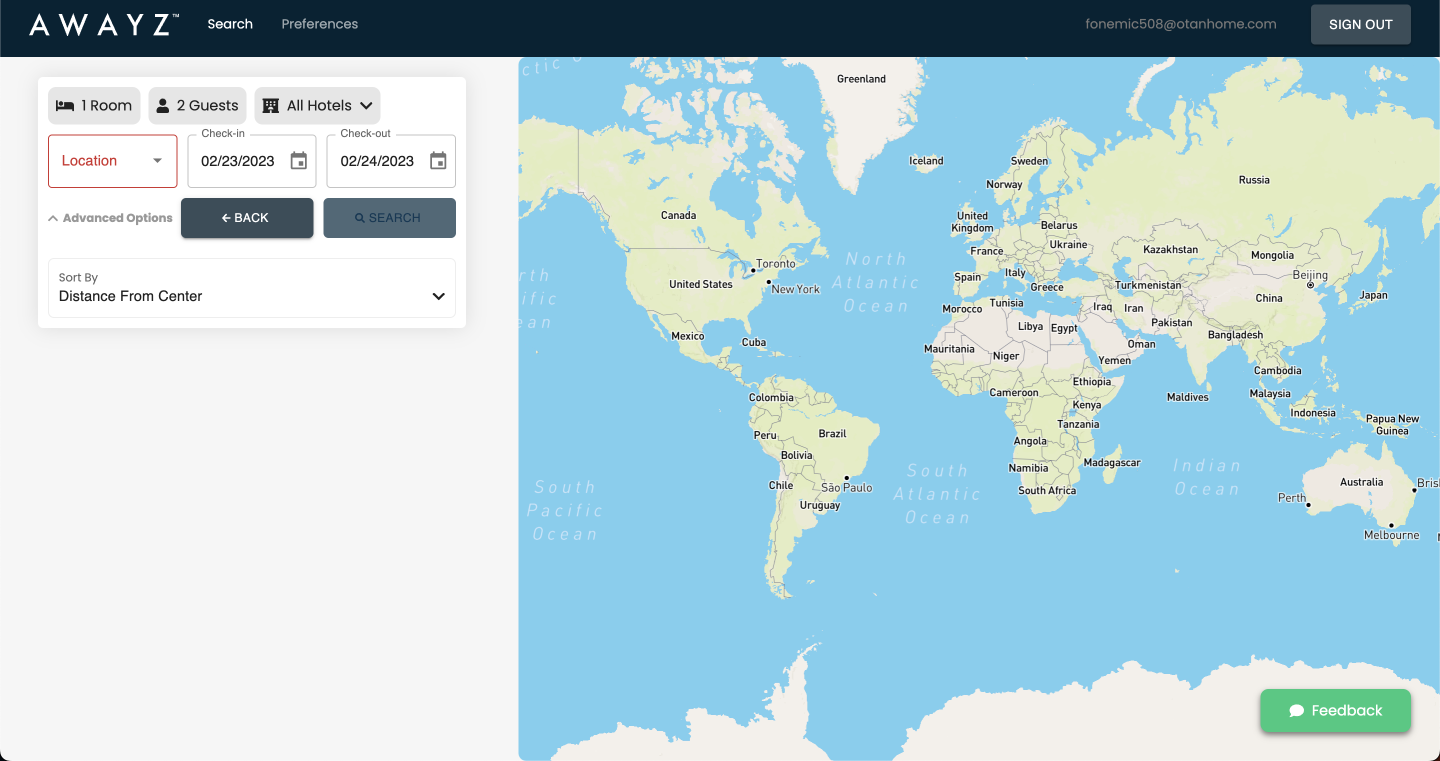1440x761 pixels.
Task: Open the check-in calendar icon
Action: point(298,161)
